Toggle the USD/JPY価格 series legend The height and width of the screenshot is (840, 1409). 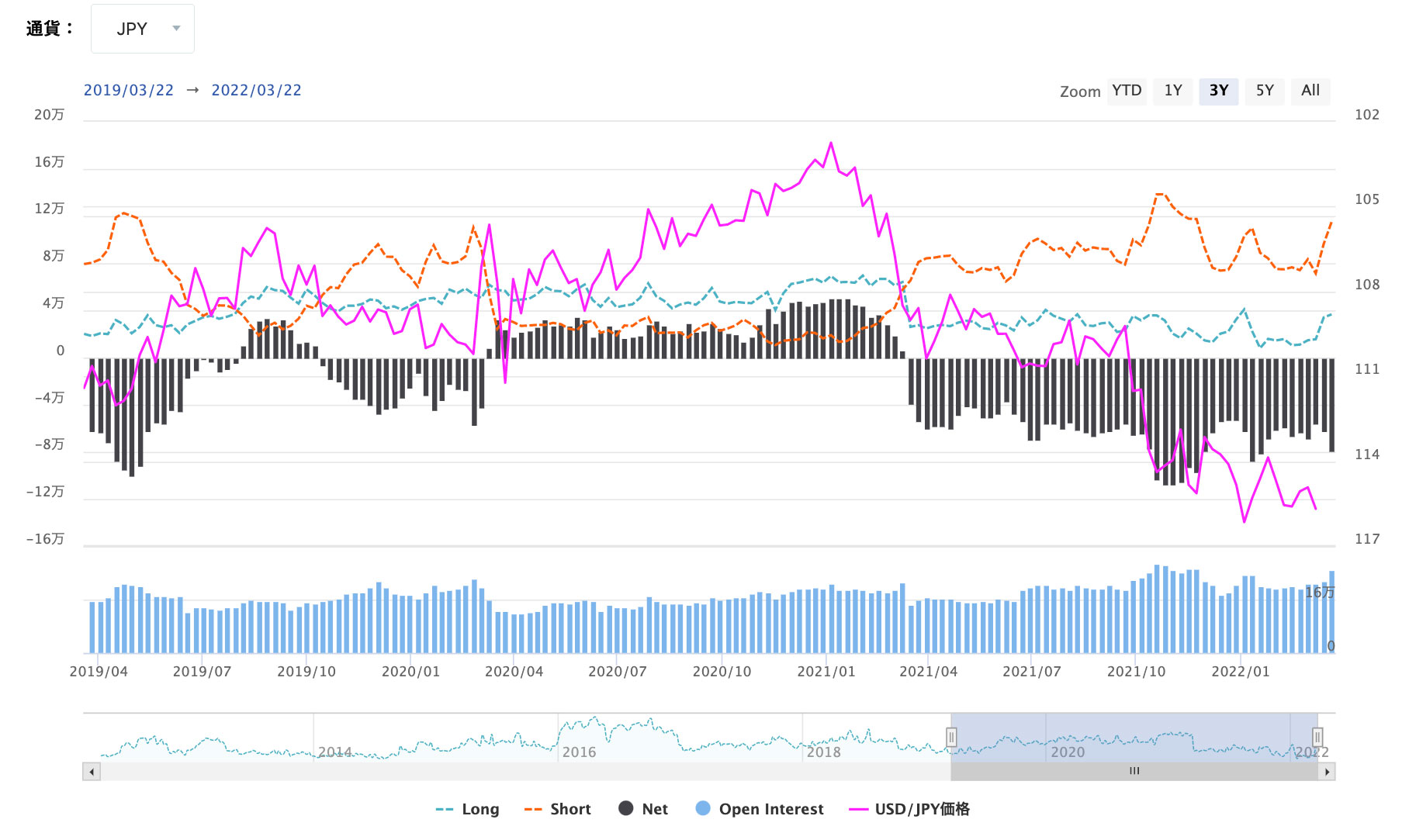coord(909,809)
